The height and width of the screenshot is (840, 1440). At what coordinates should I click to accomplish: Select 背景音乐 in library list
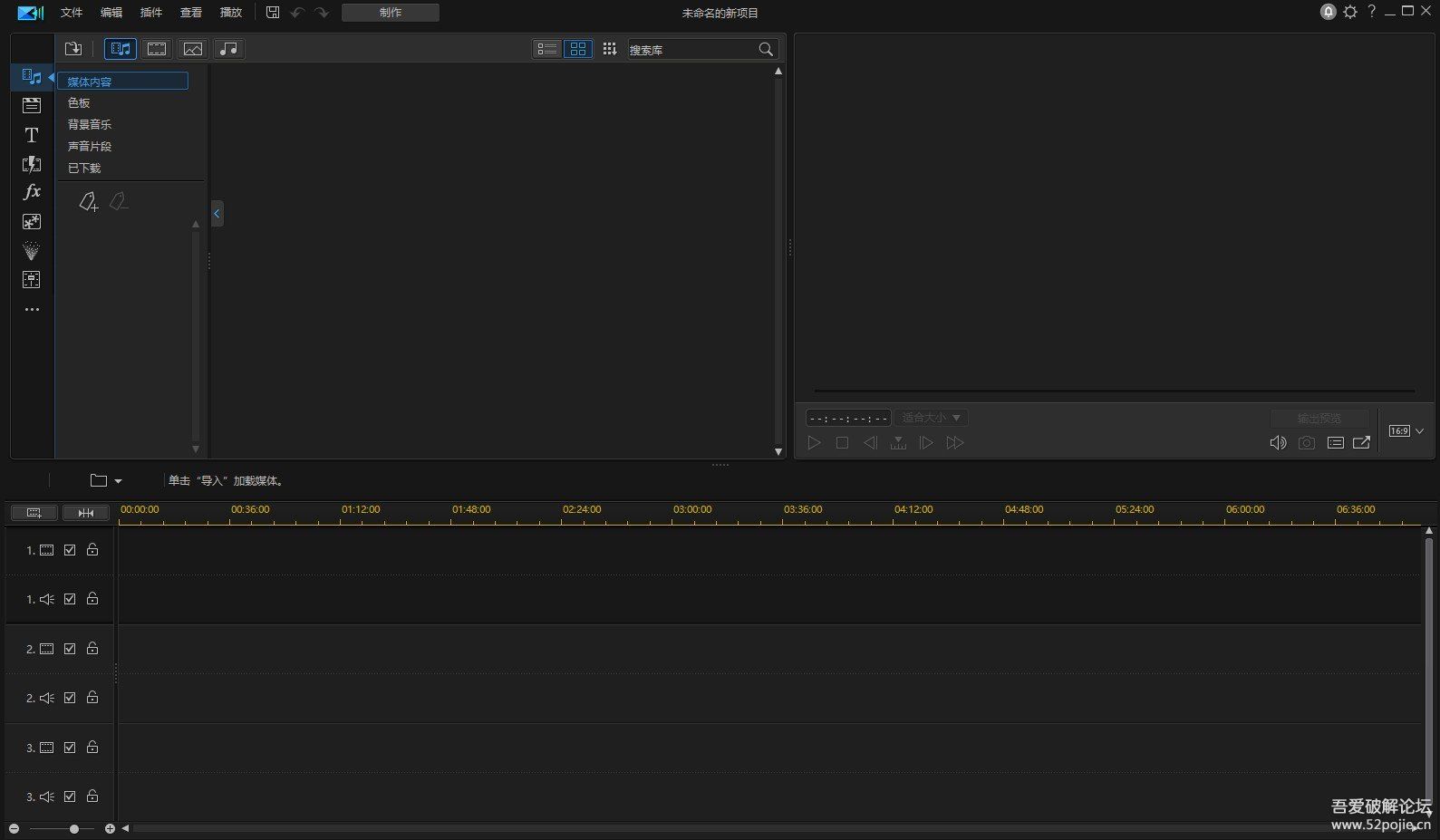[x=90, y=124]
